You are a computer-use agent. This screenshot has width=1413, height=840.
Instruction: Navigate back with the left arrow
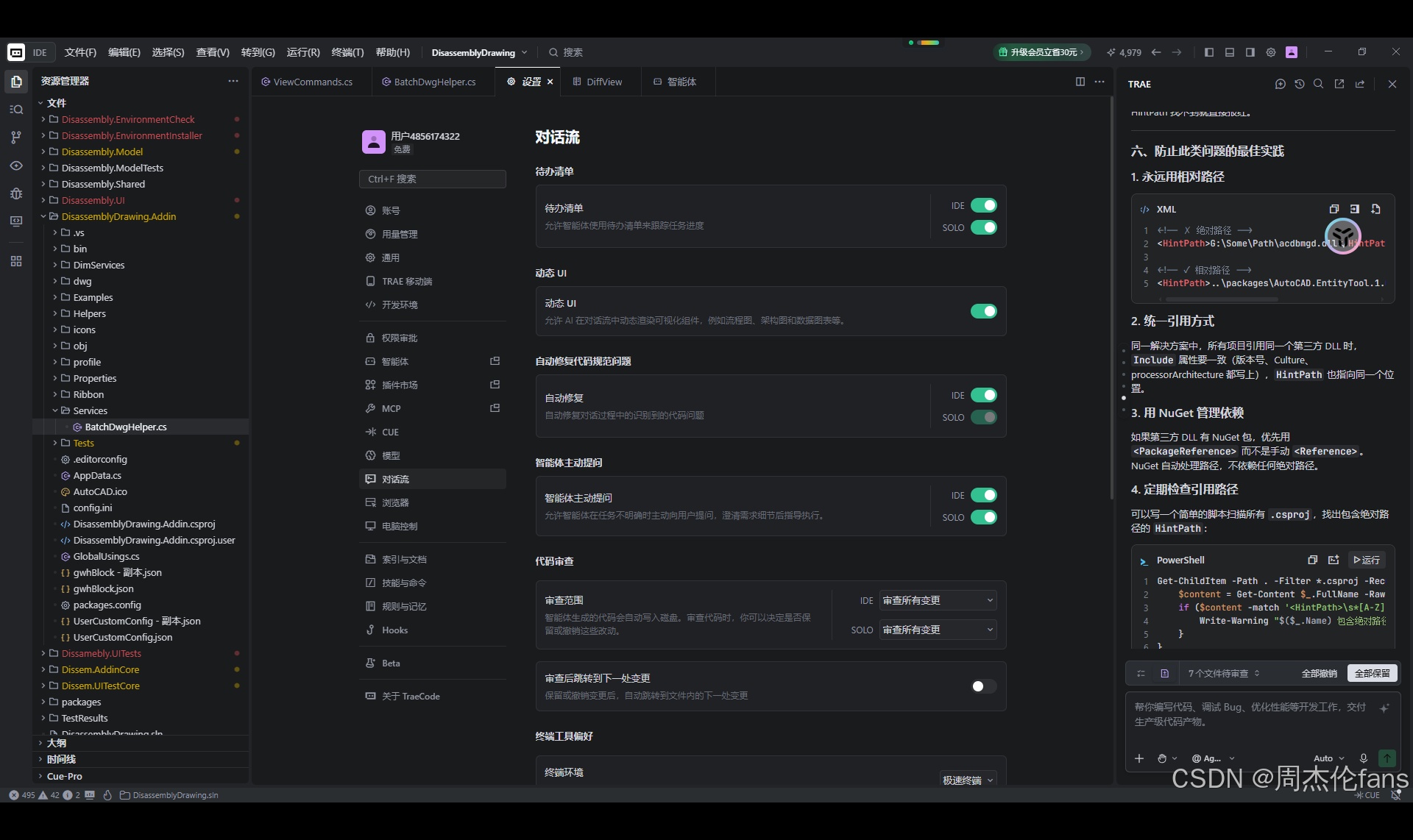click(1156, 52)
